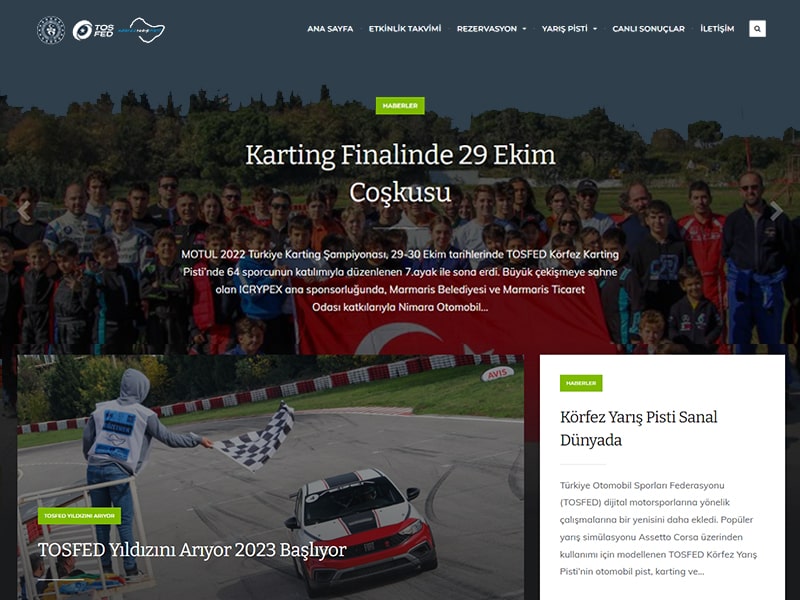Image resolution: width=800 pixels, height=600 pixels.
Task: Open the search icon in header
Action: 757,29
